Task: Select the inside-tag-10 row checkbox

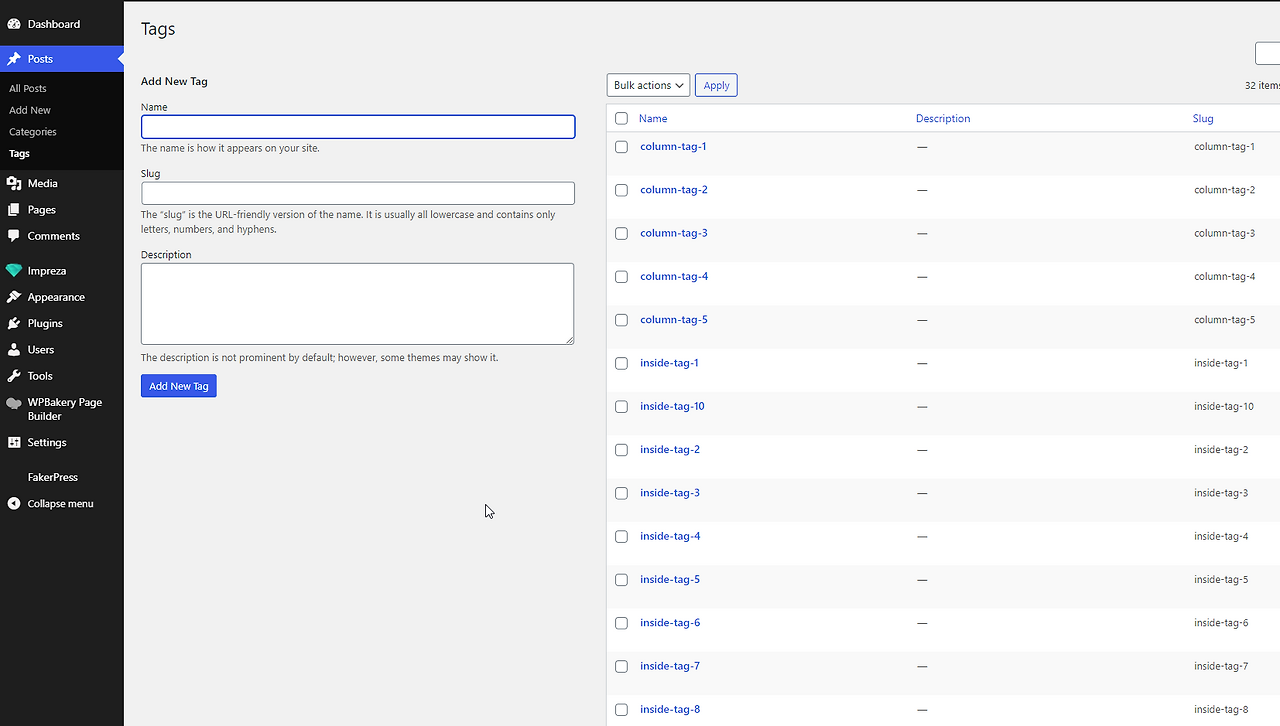Action: (x=621, y=407)
